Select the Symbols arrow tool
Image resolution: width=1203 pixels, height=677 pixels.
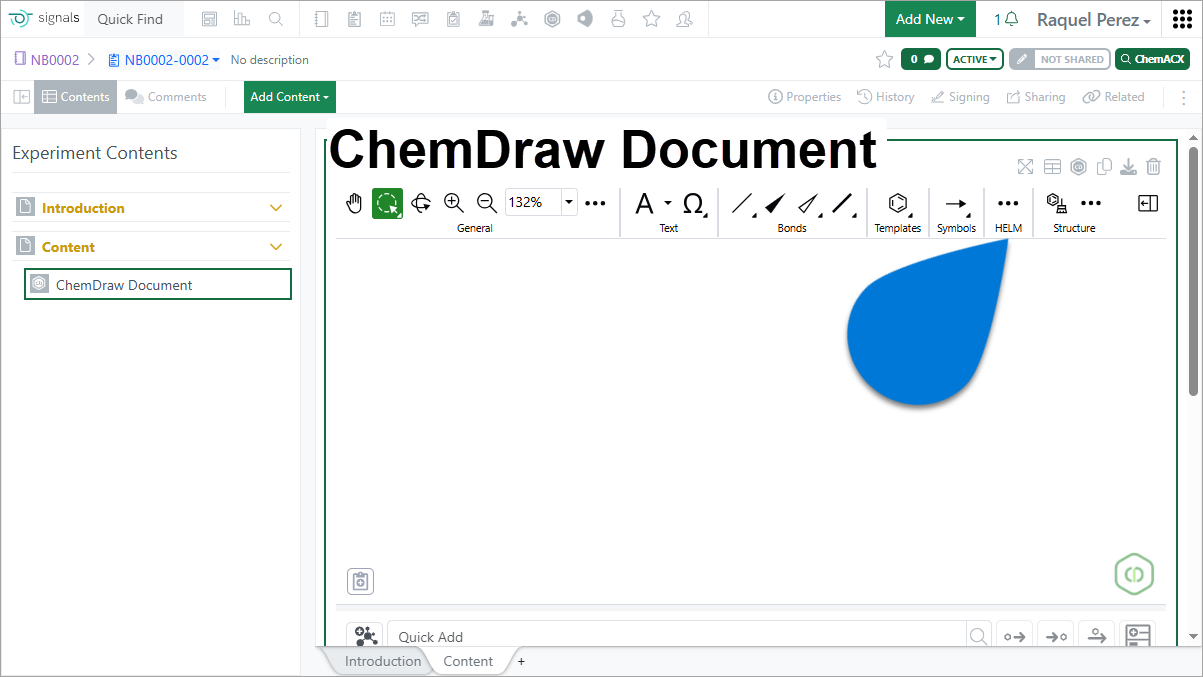[956, 204]
